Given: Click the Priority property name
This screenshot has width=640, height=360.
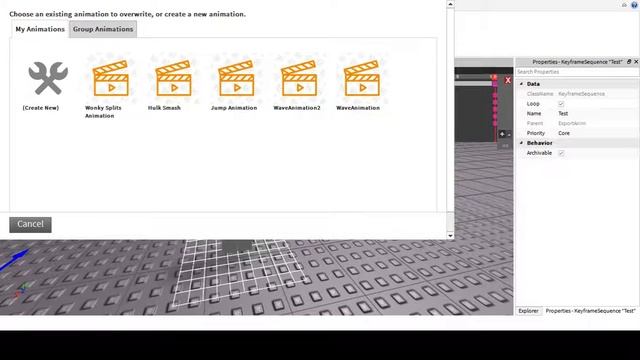Looking at the screenshot, I should click(x=536, y=133).
